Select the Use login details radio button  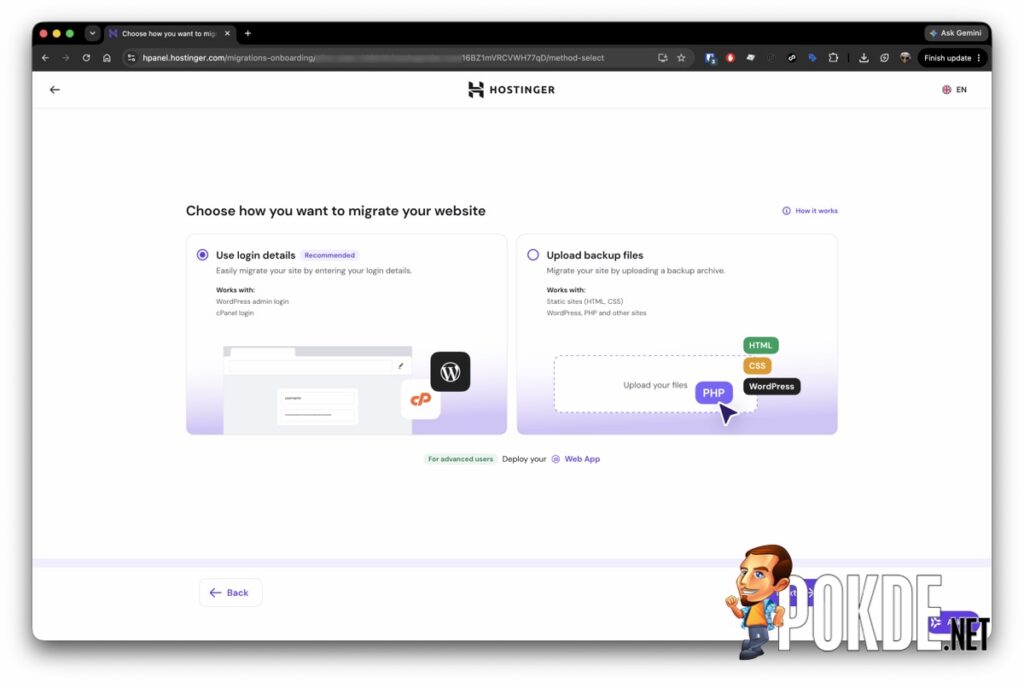point(202,255)
